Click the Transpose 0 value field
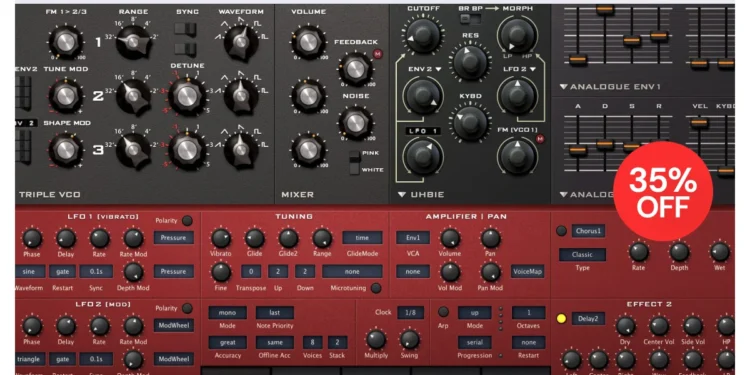Viewport: 750px width, 375px height. [x=251, y=271]
